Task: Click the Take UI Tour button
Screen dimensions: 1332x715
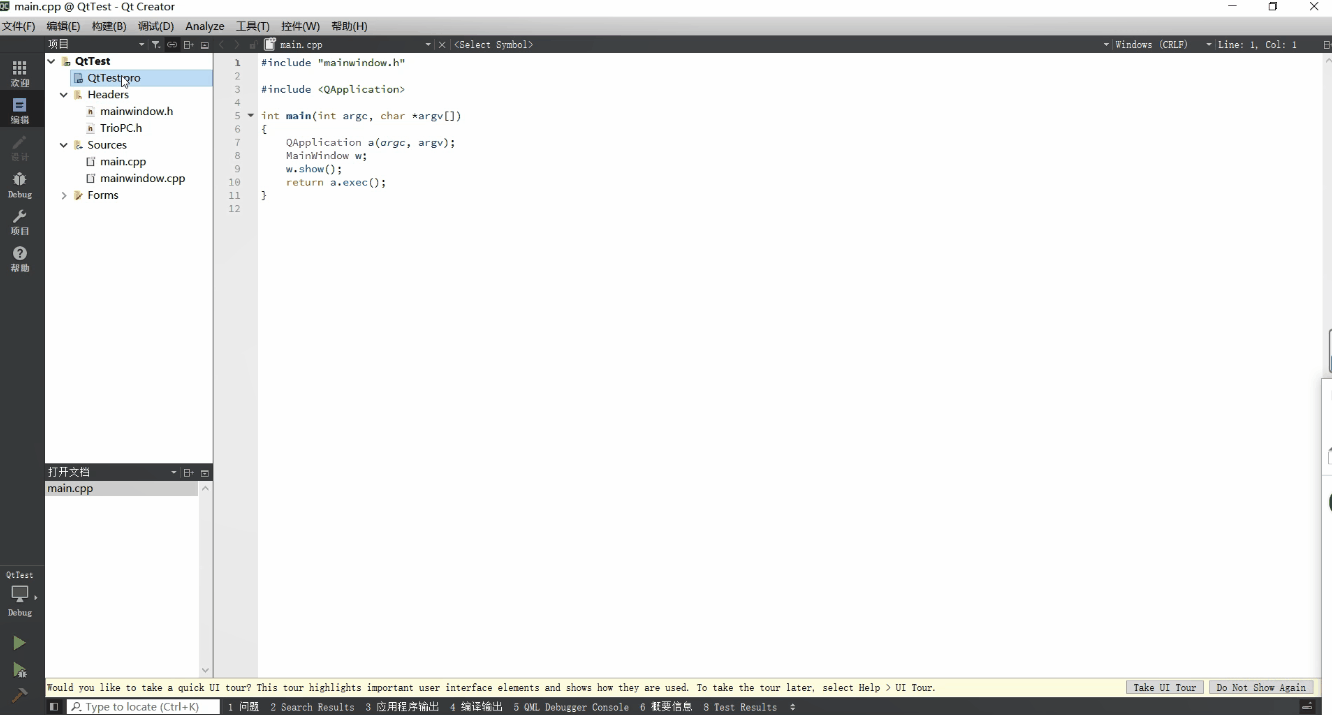Action: [1164, 688]
